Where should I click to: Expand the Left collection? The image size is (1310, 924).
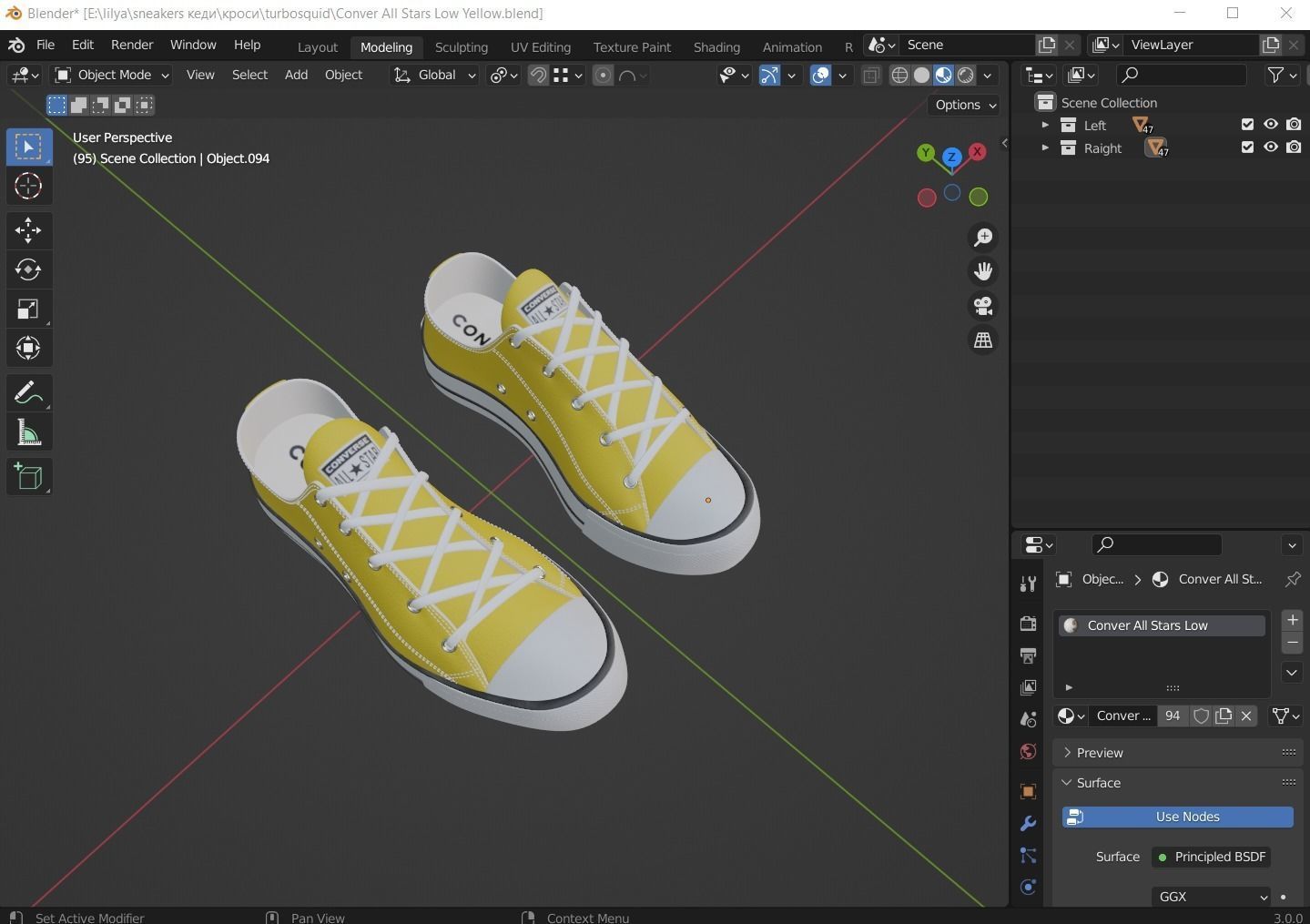(1045, 125)
